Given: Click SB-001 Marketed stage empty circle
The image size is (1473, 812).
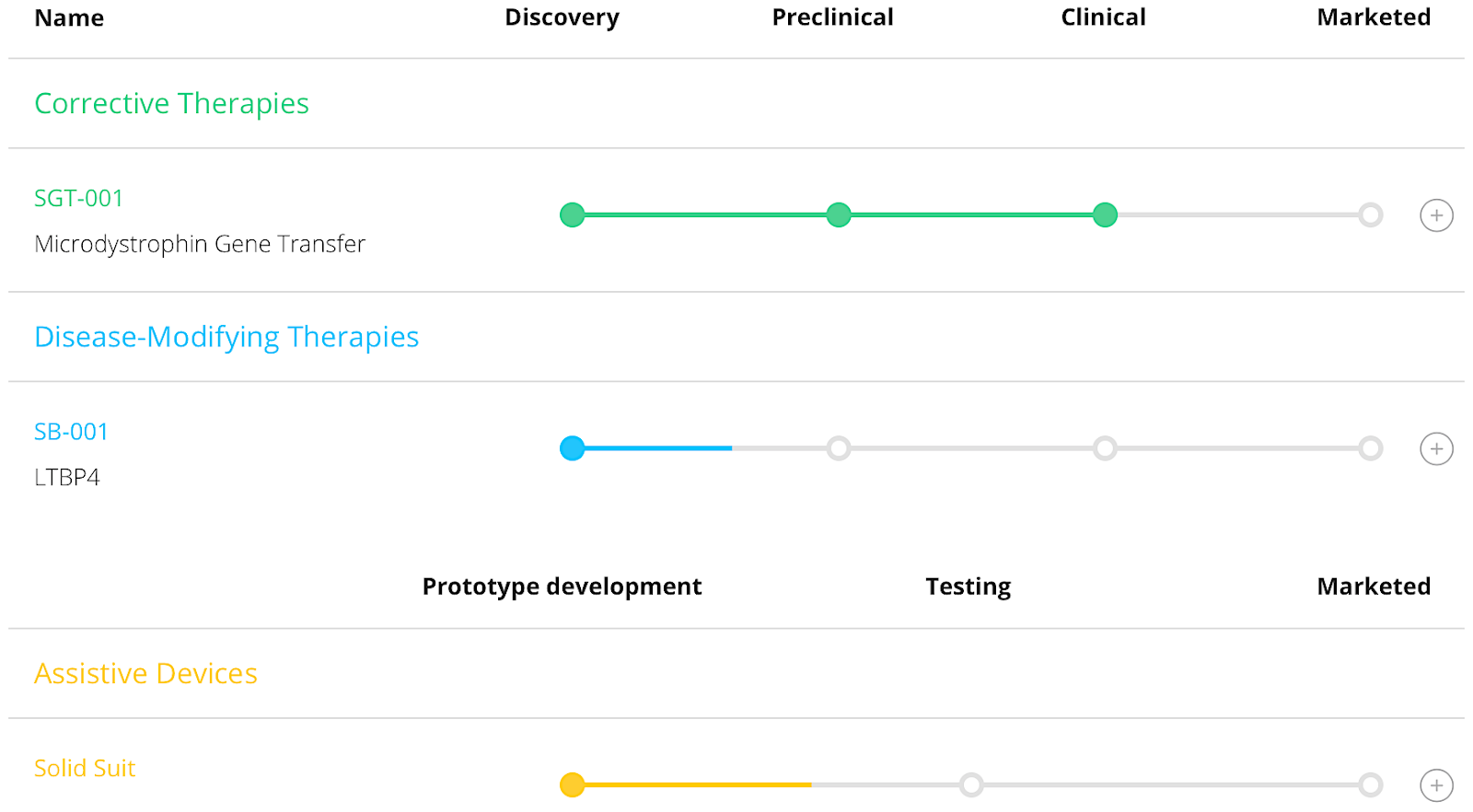Looking at the screenshot, I should [x=1371, y=448].
